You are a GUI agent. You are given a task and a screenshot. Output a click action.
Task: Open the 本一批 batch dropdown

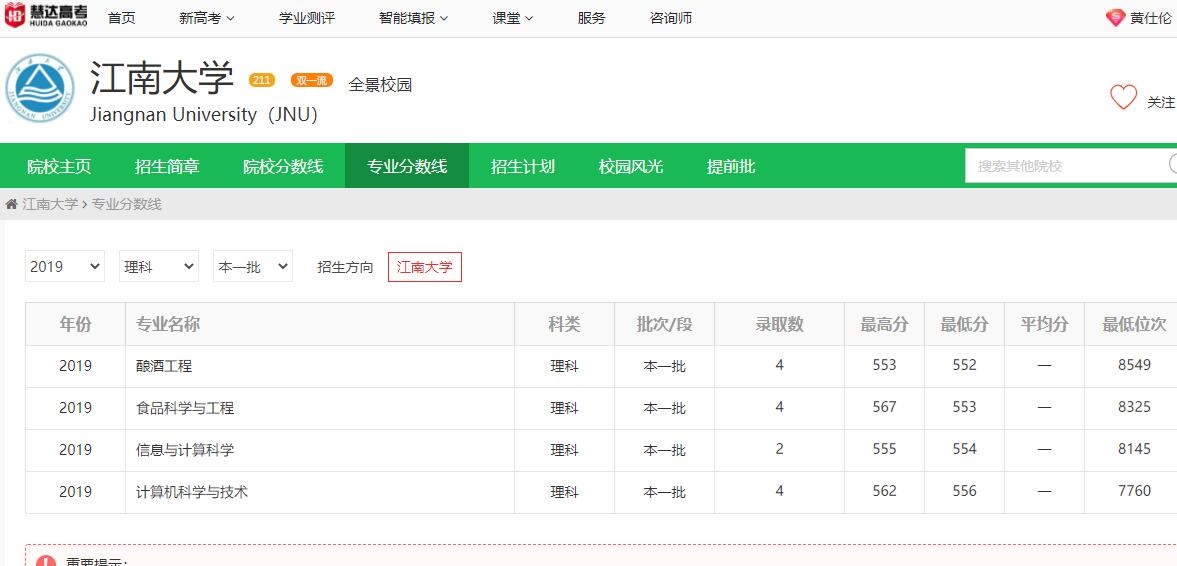click(x=252, y=266)
